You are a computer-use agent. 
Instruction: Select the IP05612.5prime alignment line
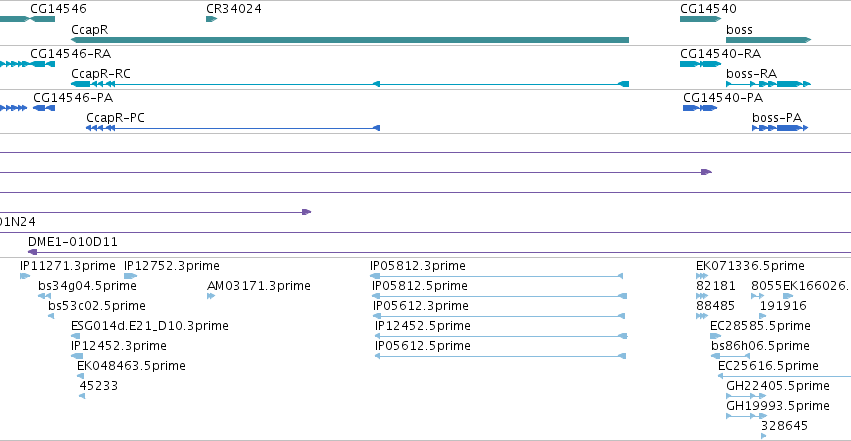500,356
